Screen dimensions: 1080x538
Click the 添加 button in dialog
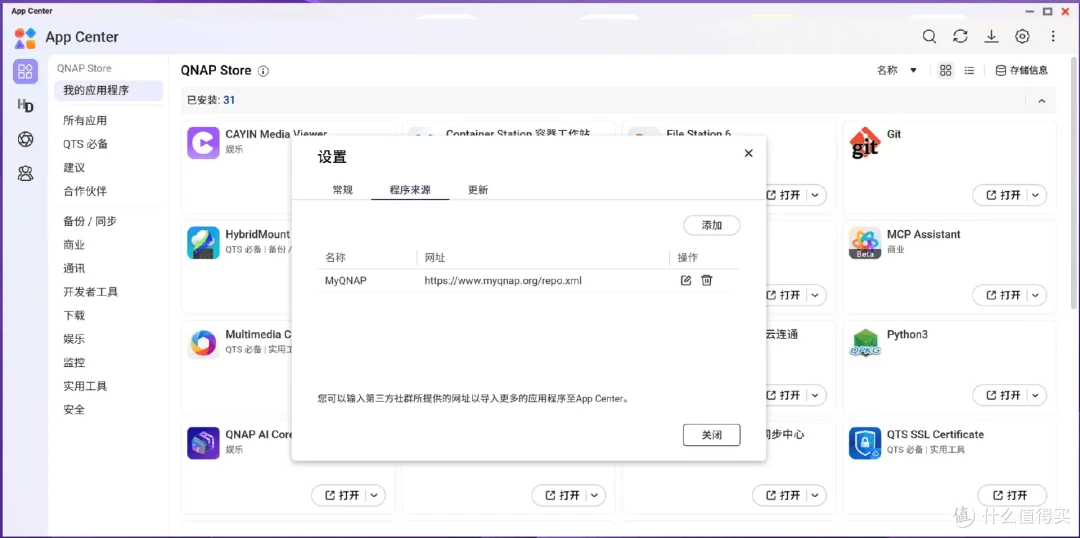click(712, 225)
